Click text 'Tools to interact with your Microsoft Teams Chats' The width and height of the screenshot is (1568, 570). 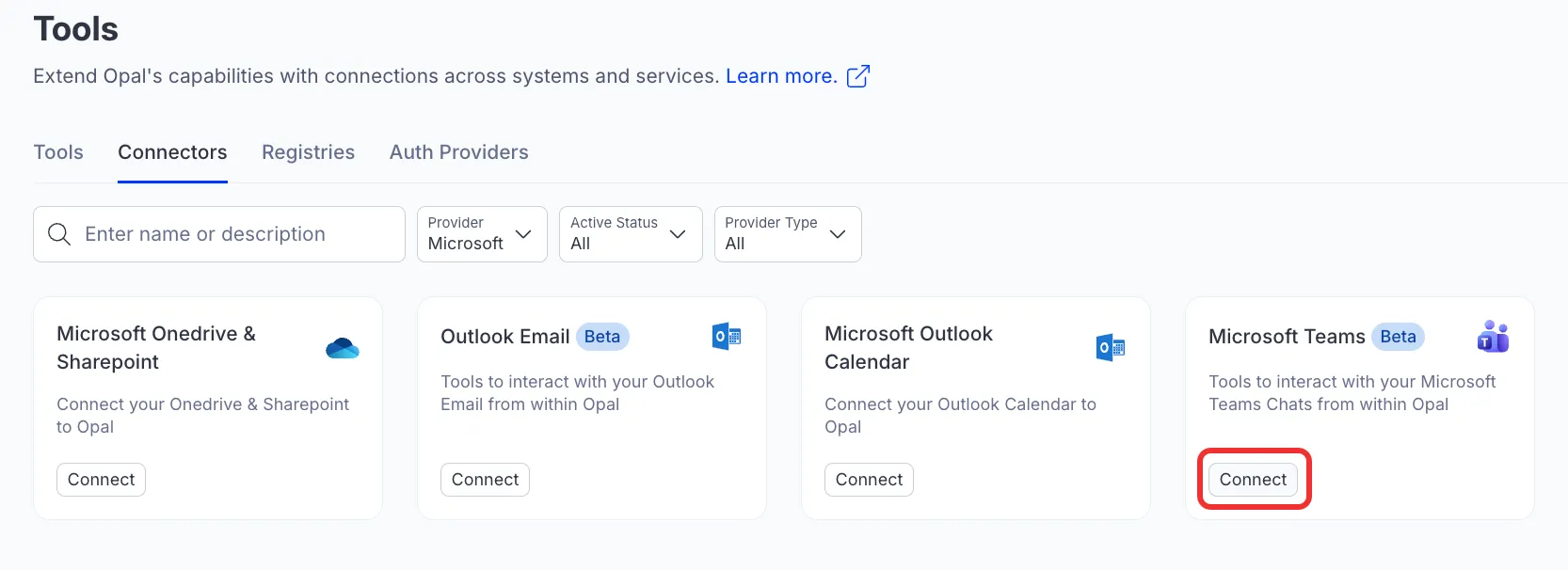click(1352, 393)
